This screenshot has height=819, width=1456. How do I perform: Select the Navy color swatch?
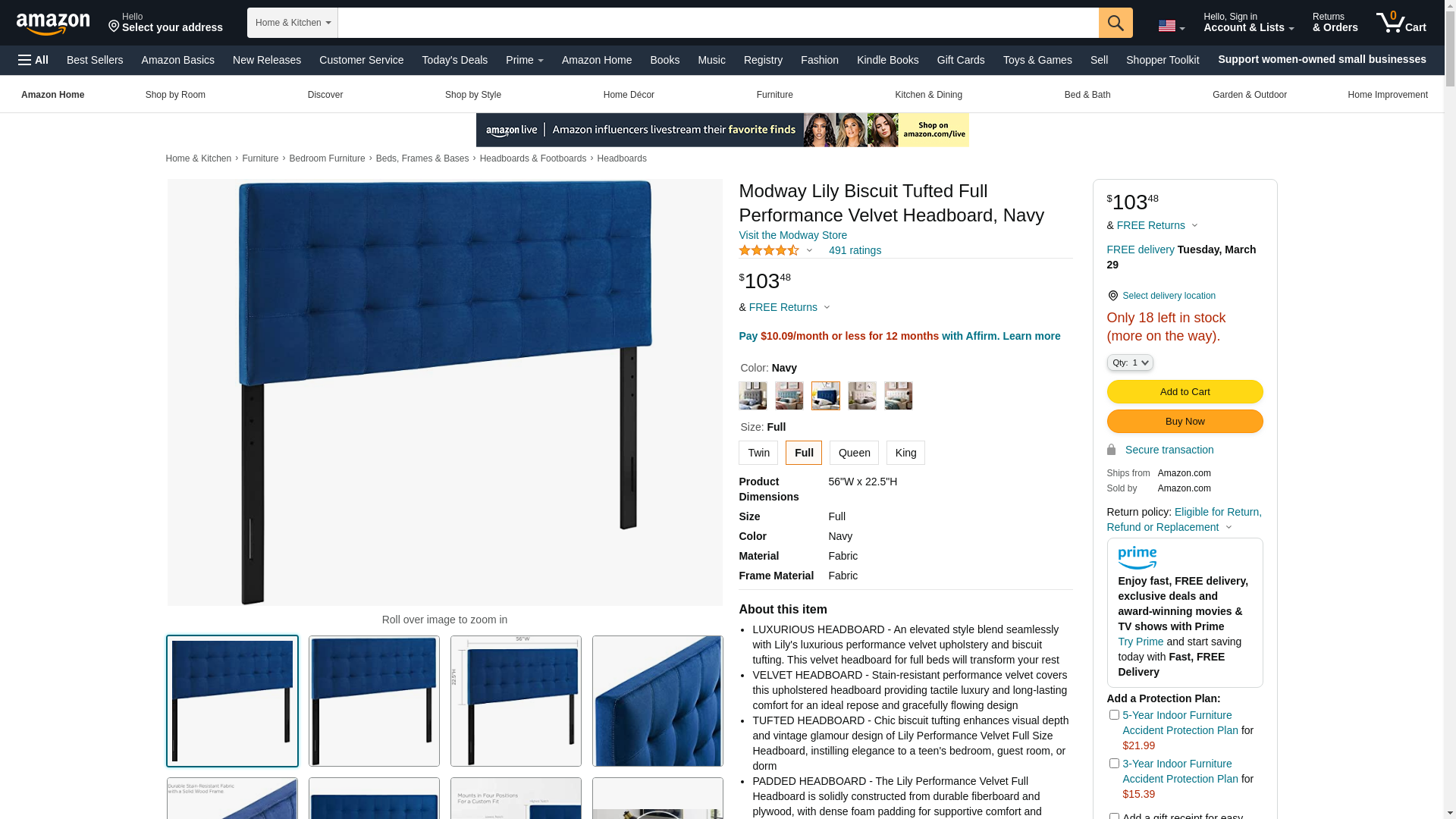(x=825, y=396)
